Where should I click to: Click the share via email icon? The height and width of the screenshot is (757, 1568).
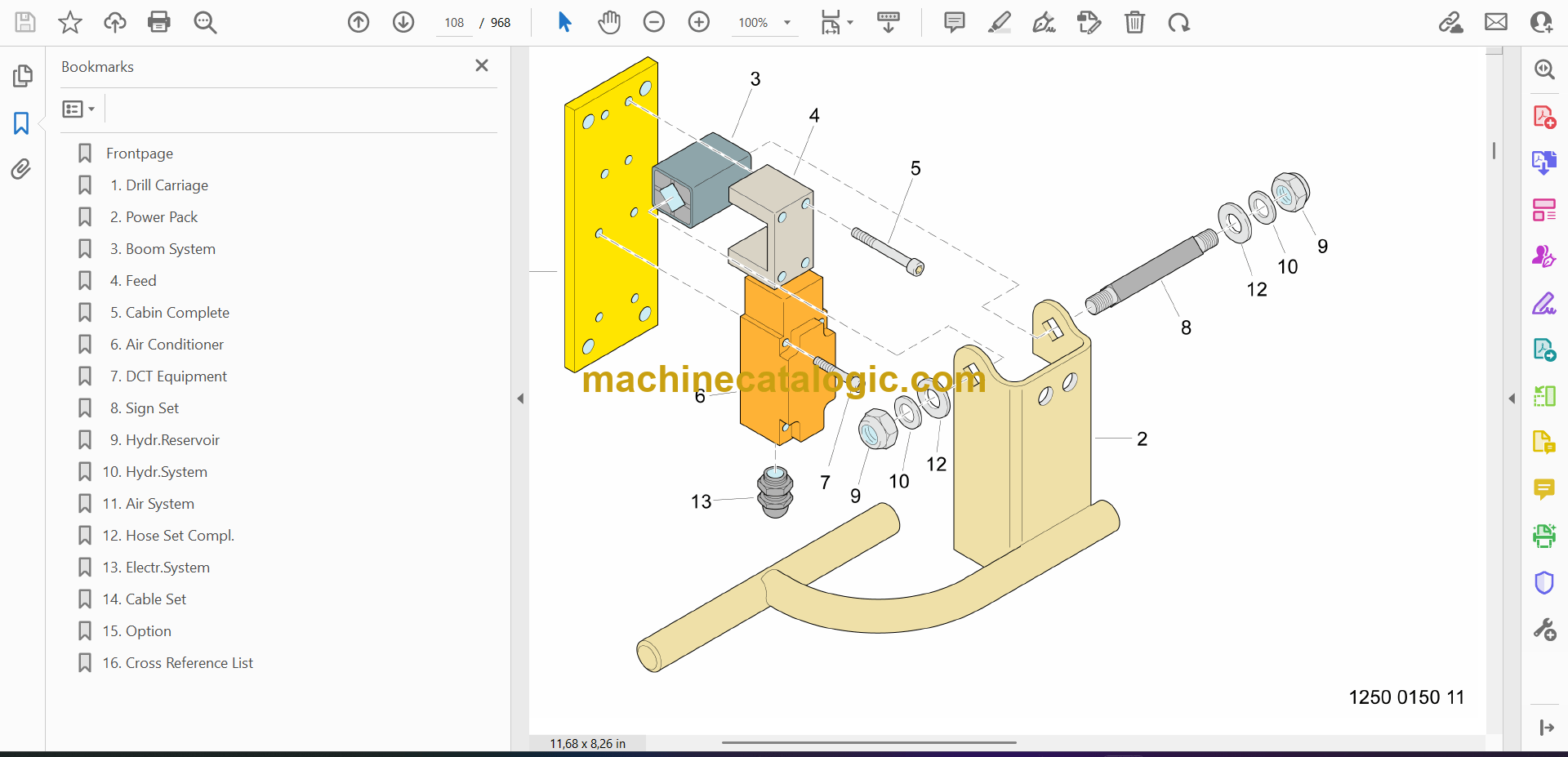click(x=1496, y=22)
